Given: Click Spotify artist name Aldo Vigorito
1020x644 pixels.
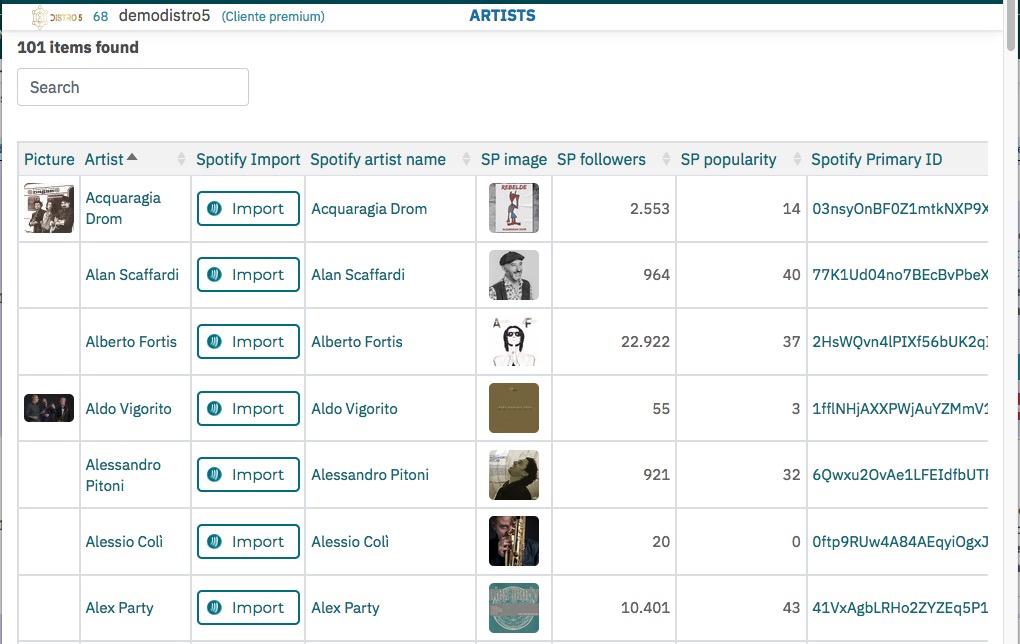Looking at the screenshot, I should [354, 409].
